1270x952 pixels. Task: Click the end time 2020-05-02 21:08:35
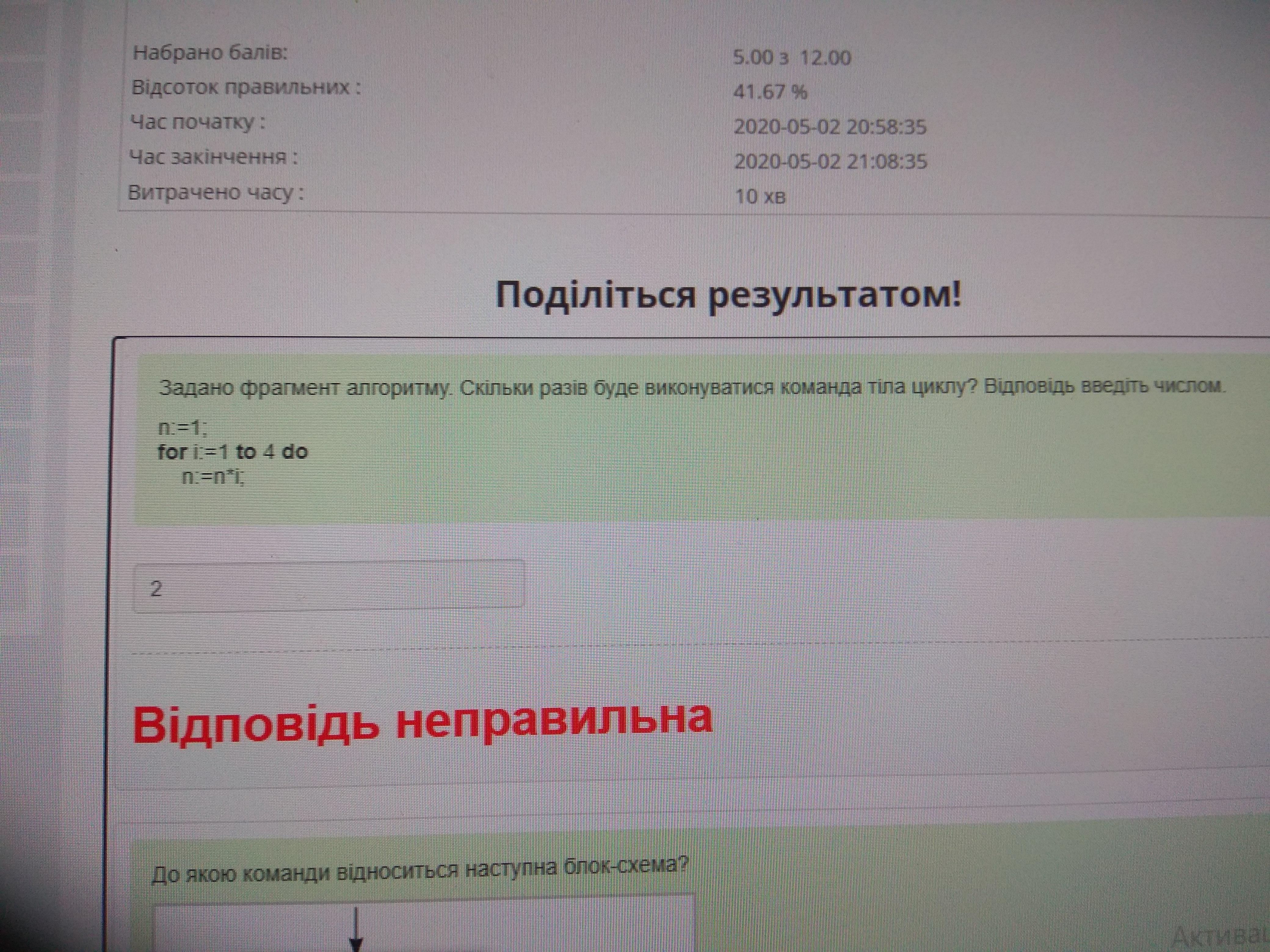tap(830, 161)
